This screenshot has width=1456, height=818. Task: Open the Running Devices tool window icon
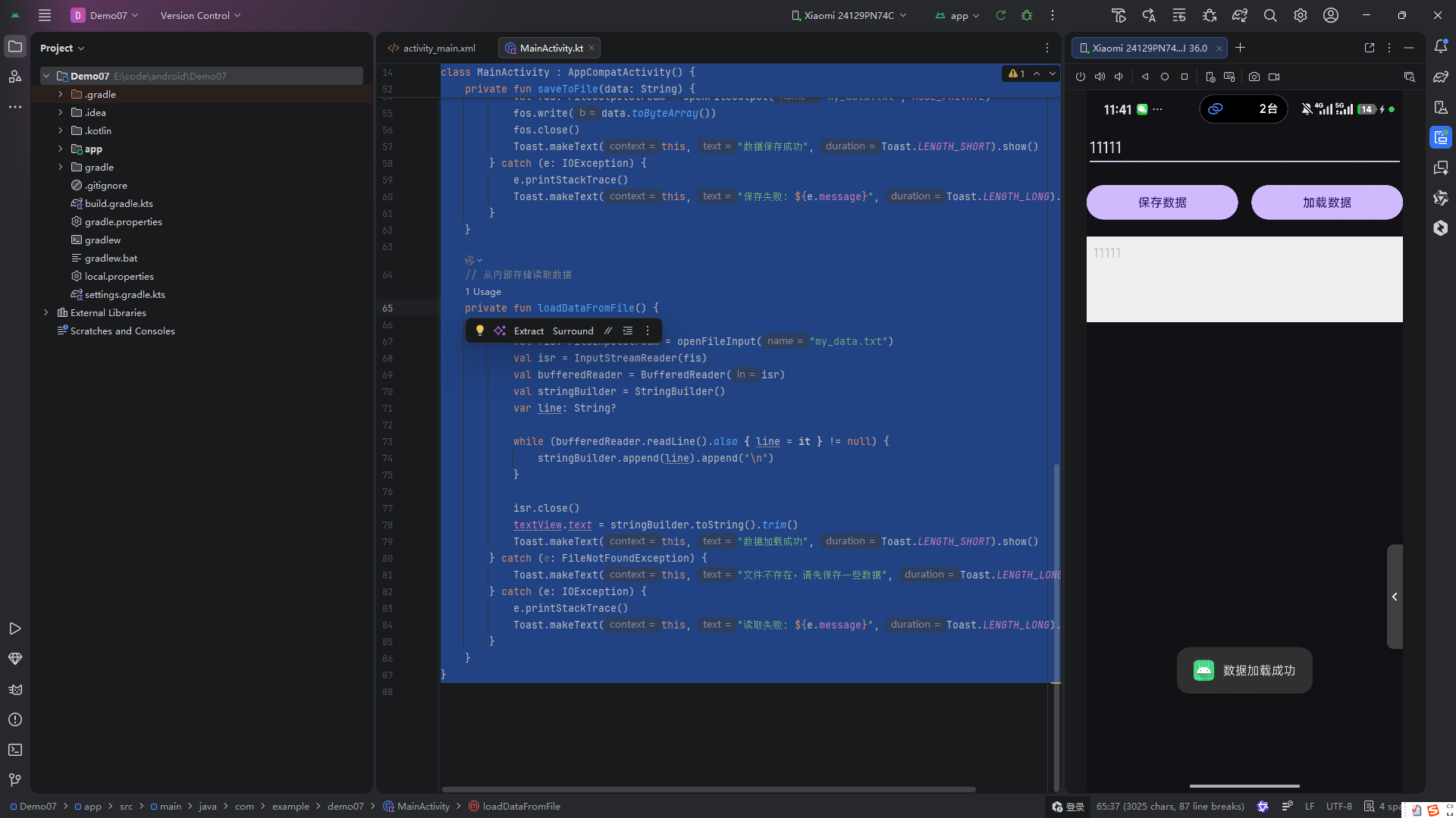tap(1441, 137)
